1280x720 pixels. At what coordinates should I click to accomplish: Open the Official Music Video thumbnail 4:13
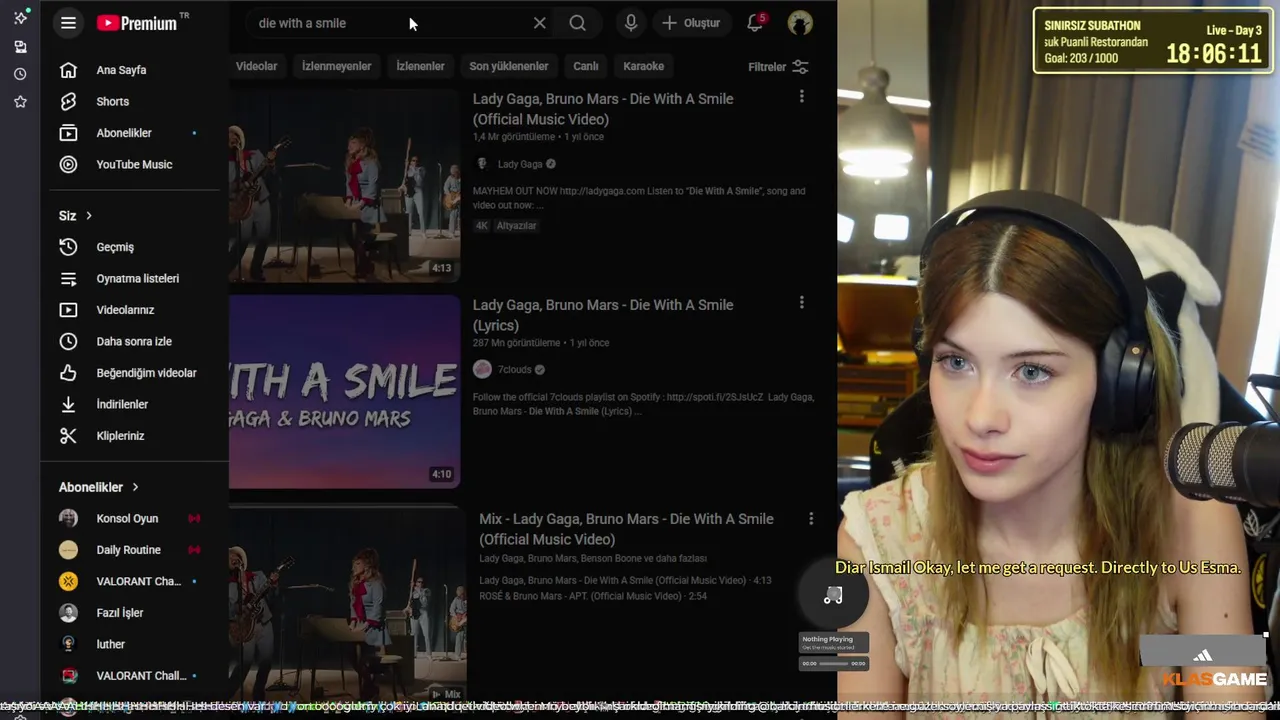(344, 185)
